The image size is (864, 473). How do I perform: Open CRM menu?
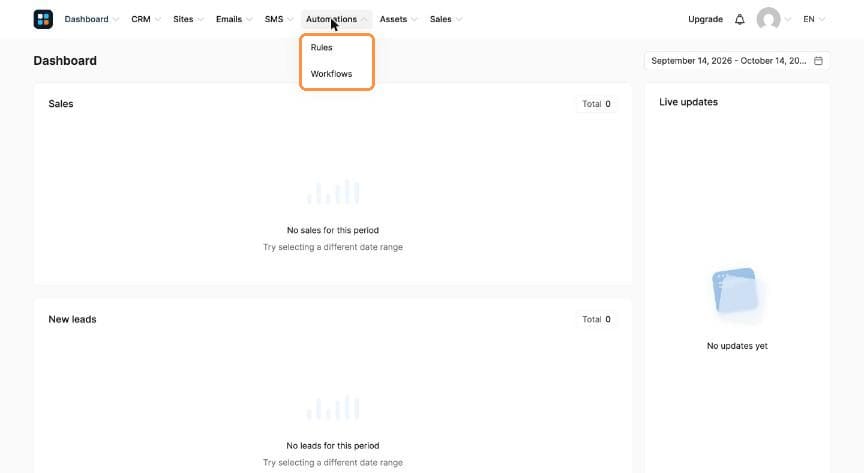pos(141,19)
